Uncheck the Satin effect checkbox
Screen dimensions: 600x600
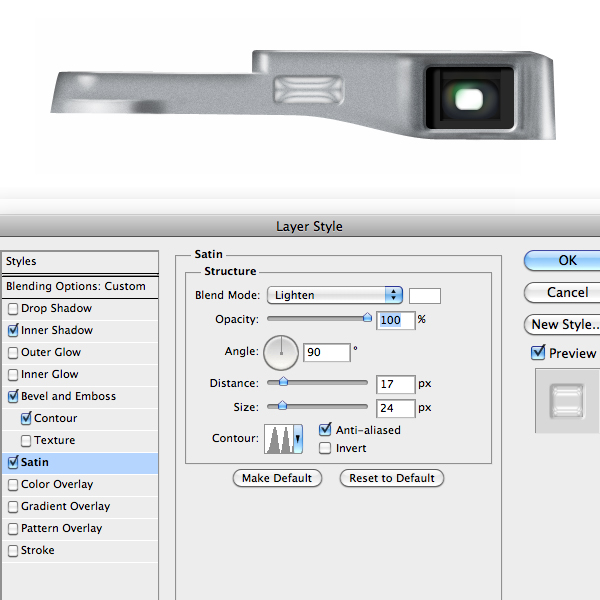pyautogui.click(x=13, y=463)
